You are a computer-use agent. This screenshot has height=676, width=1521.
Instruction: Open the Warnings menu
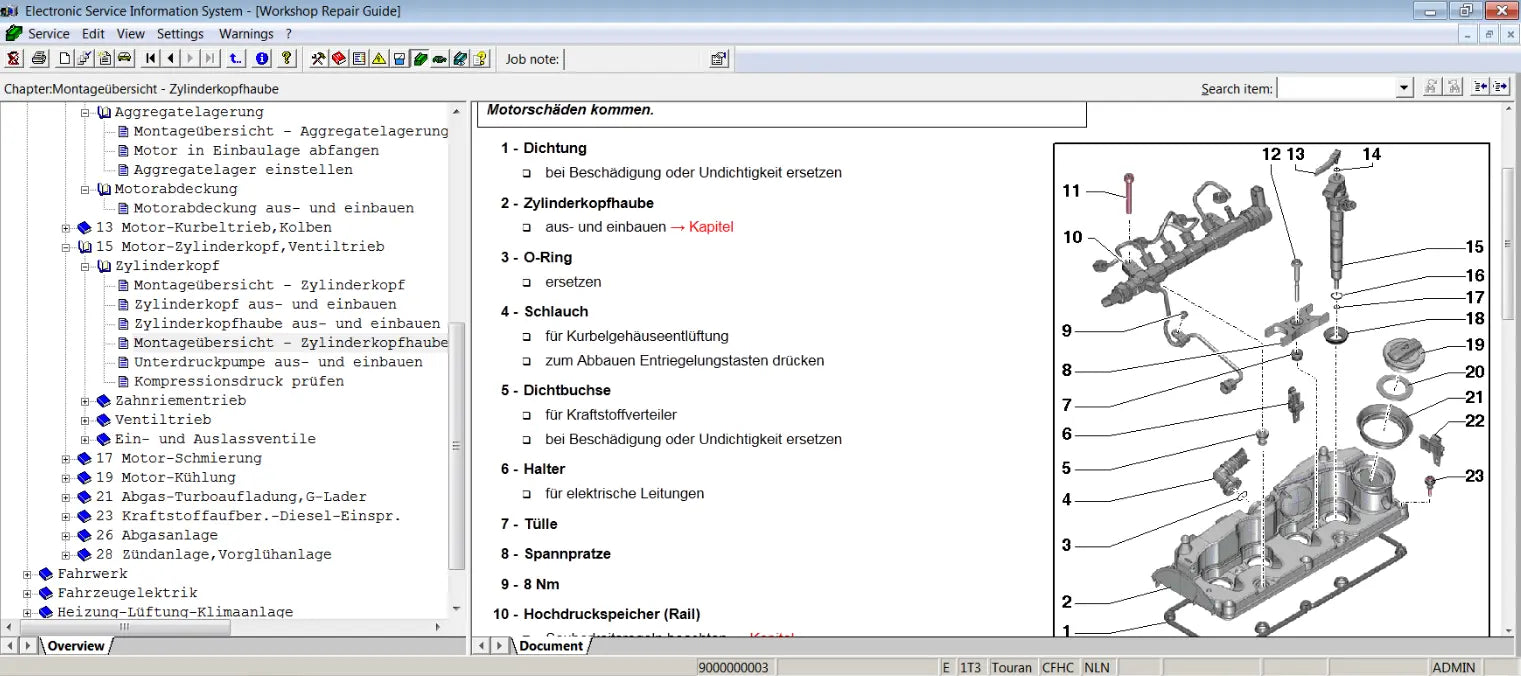(246, 34)
